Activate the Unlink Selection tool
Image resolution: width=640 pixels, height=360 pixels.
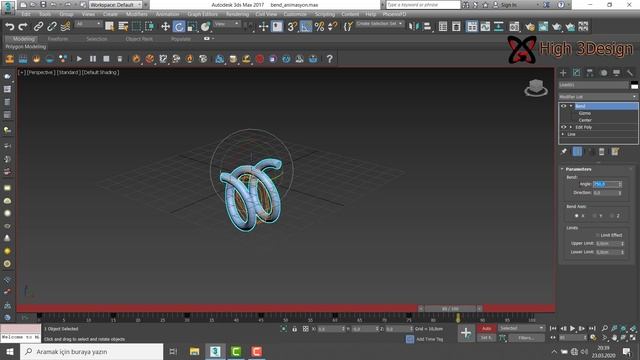(52, 27)
